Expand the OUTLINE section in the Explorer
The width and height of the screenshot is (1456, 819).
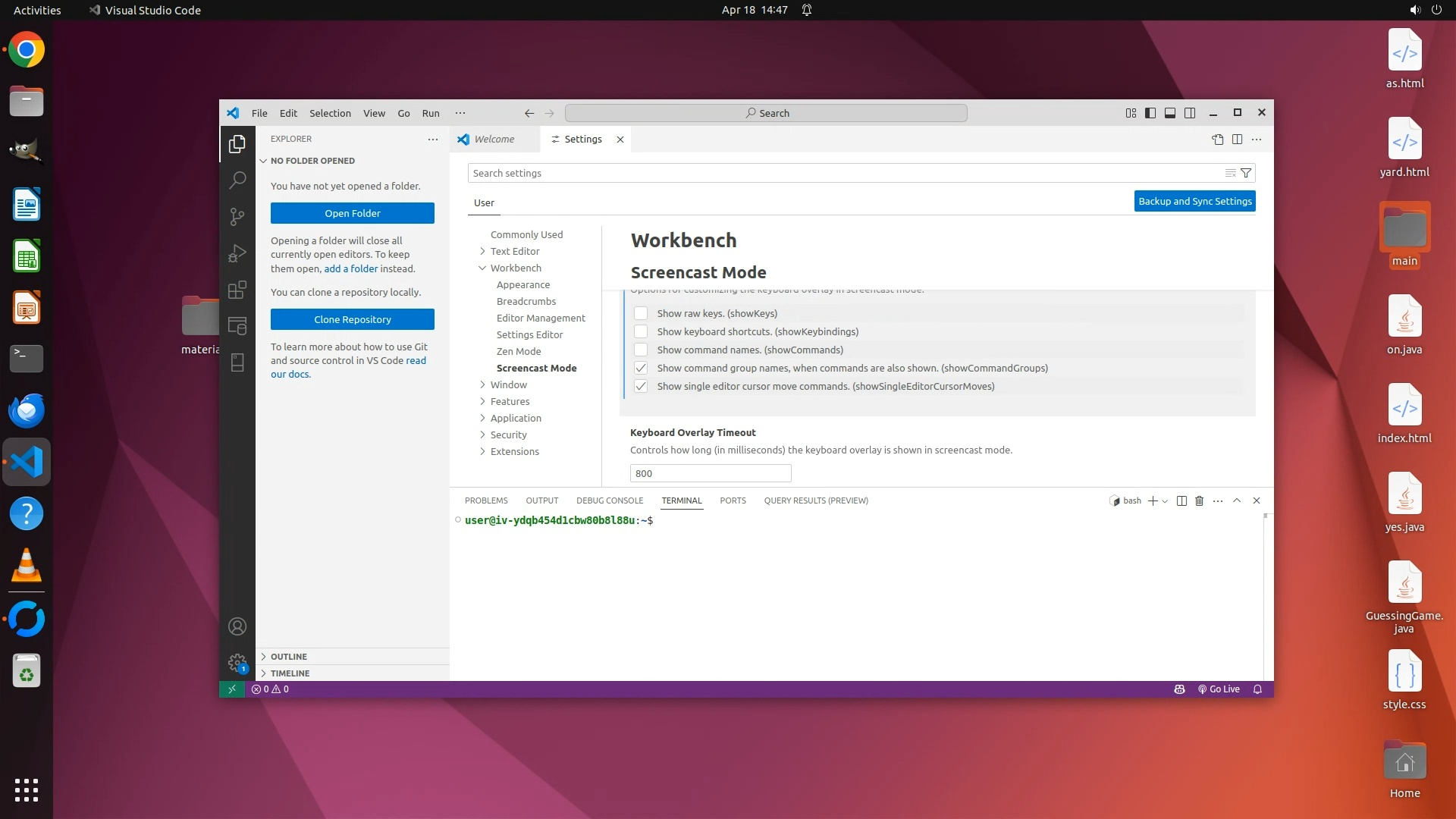coord(288,657)
